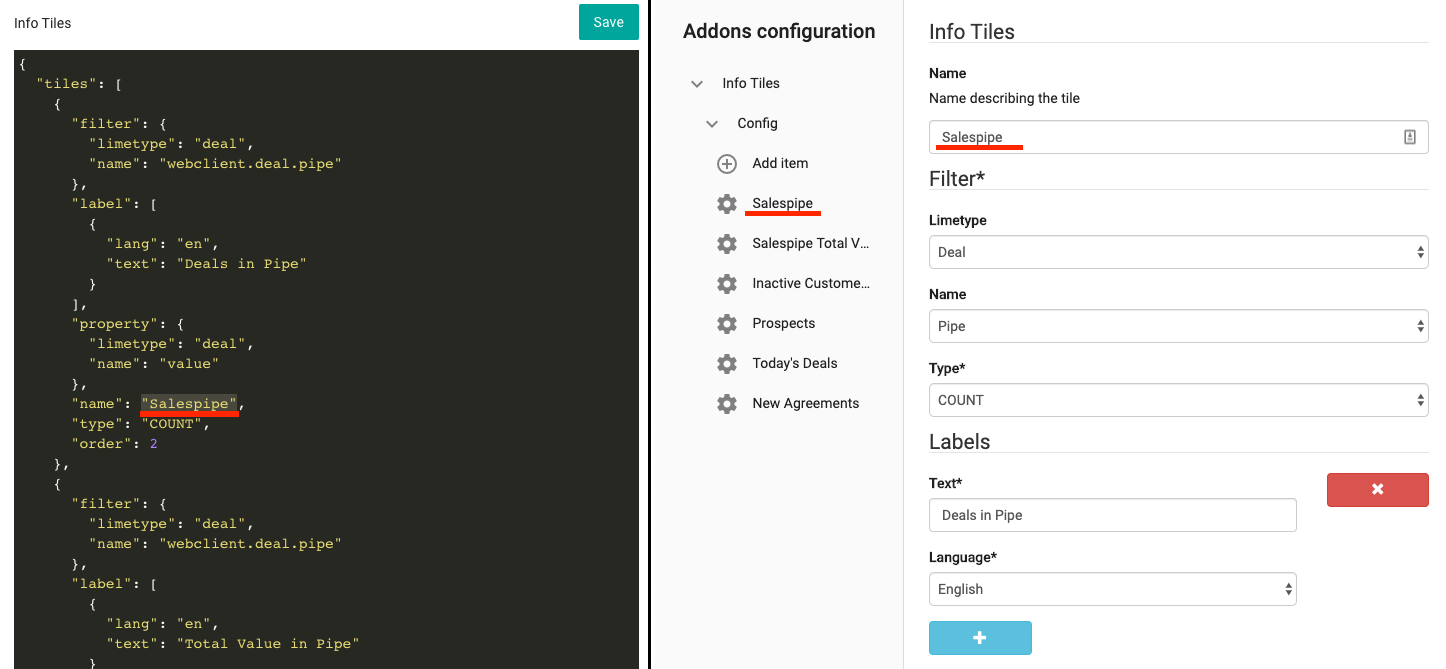The width and height of the screenshot is (1446, 669).
Task: Click the plus circle Add item icon
Action: [727, 163]
